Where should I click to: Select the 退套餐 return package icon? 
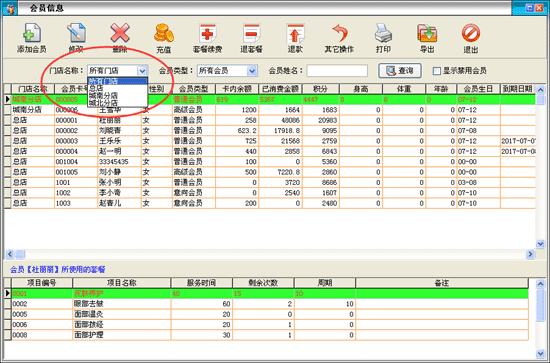coord(251,33)
